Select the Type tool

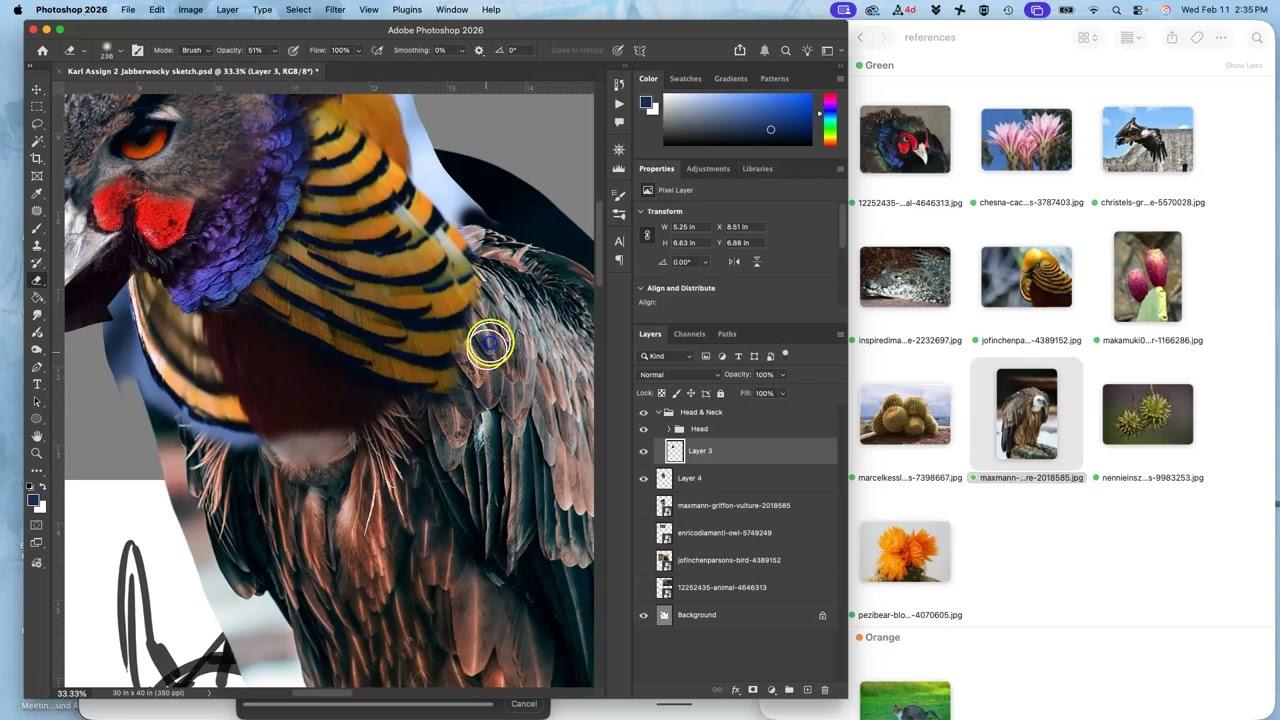tap(37, 384)
